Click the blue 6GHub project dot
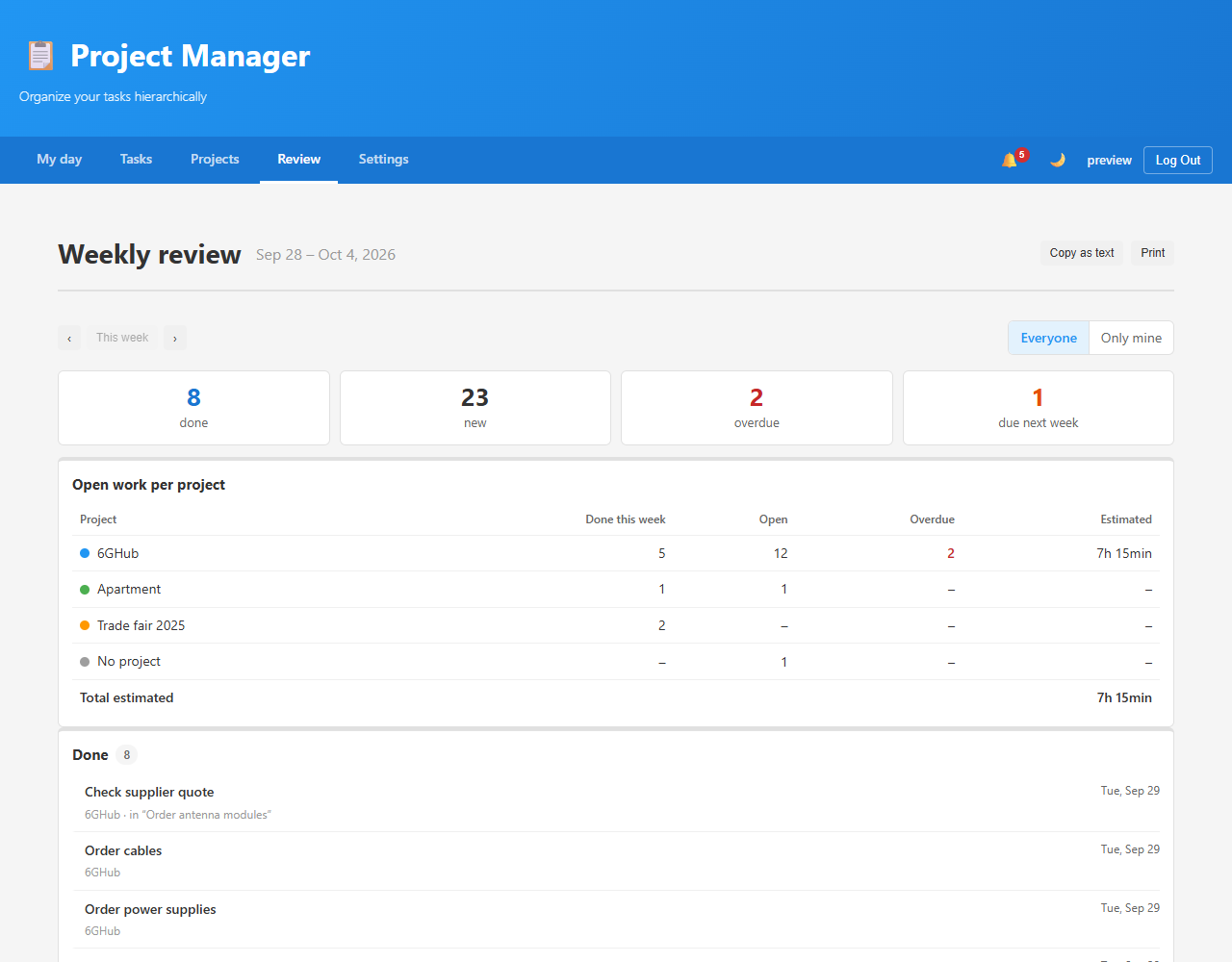 coord(85,553)
